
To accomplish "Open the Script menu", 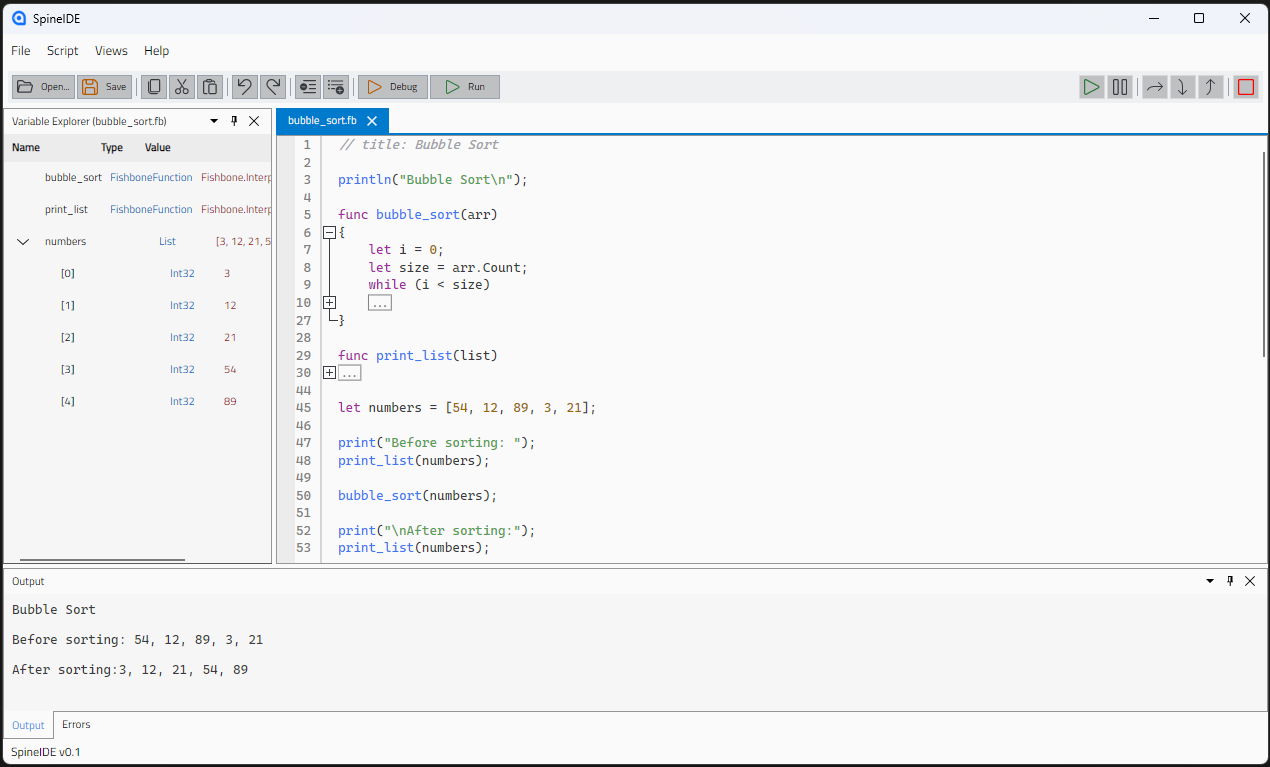I will [63, 51].
